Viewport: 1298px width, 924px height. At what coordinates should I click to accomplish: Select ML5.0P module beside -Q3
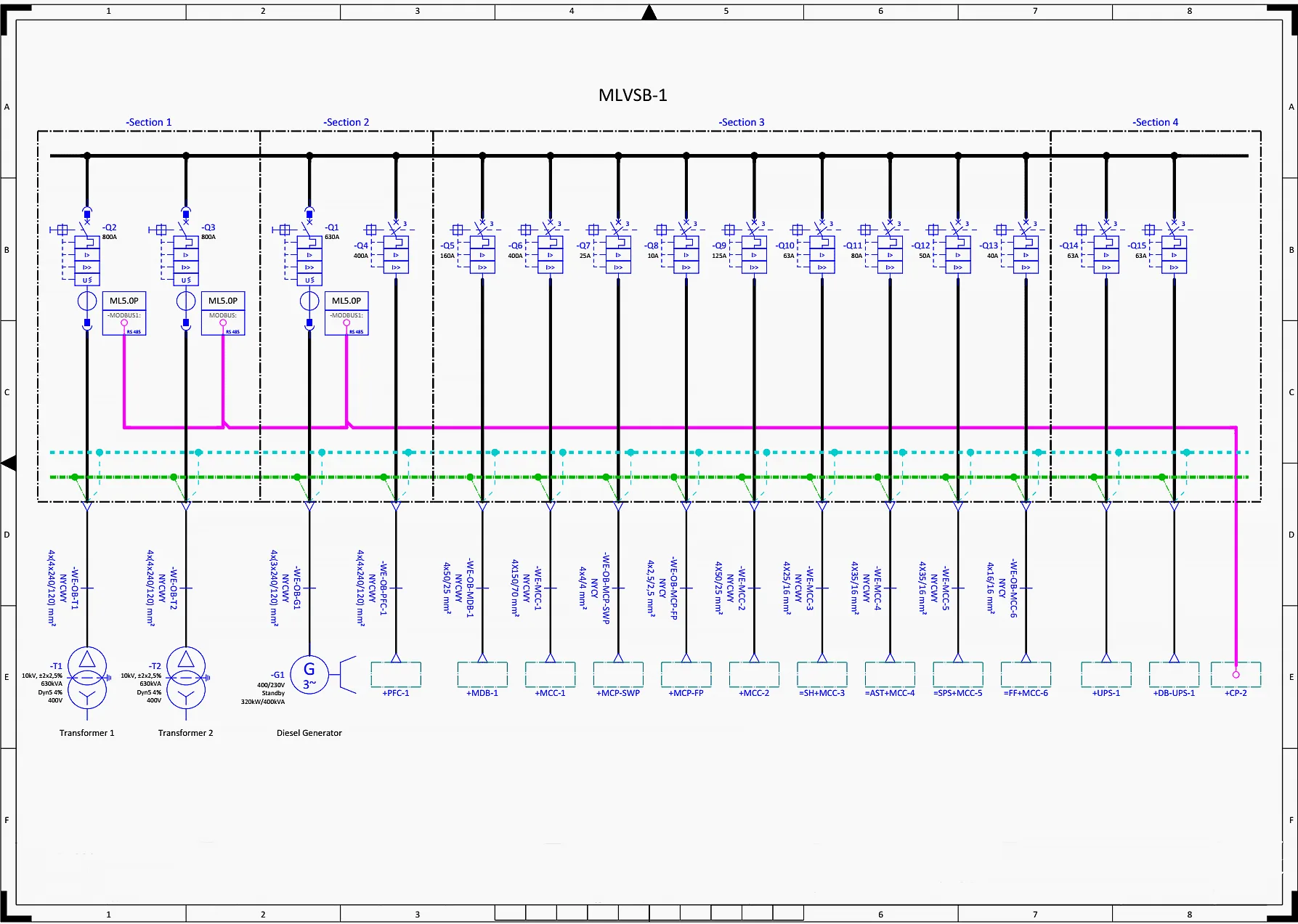(223, 314)
